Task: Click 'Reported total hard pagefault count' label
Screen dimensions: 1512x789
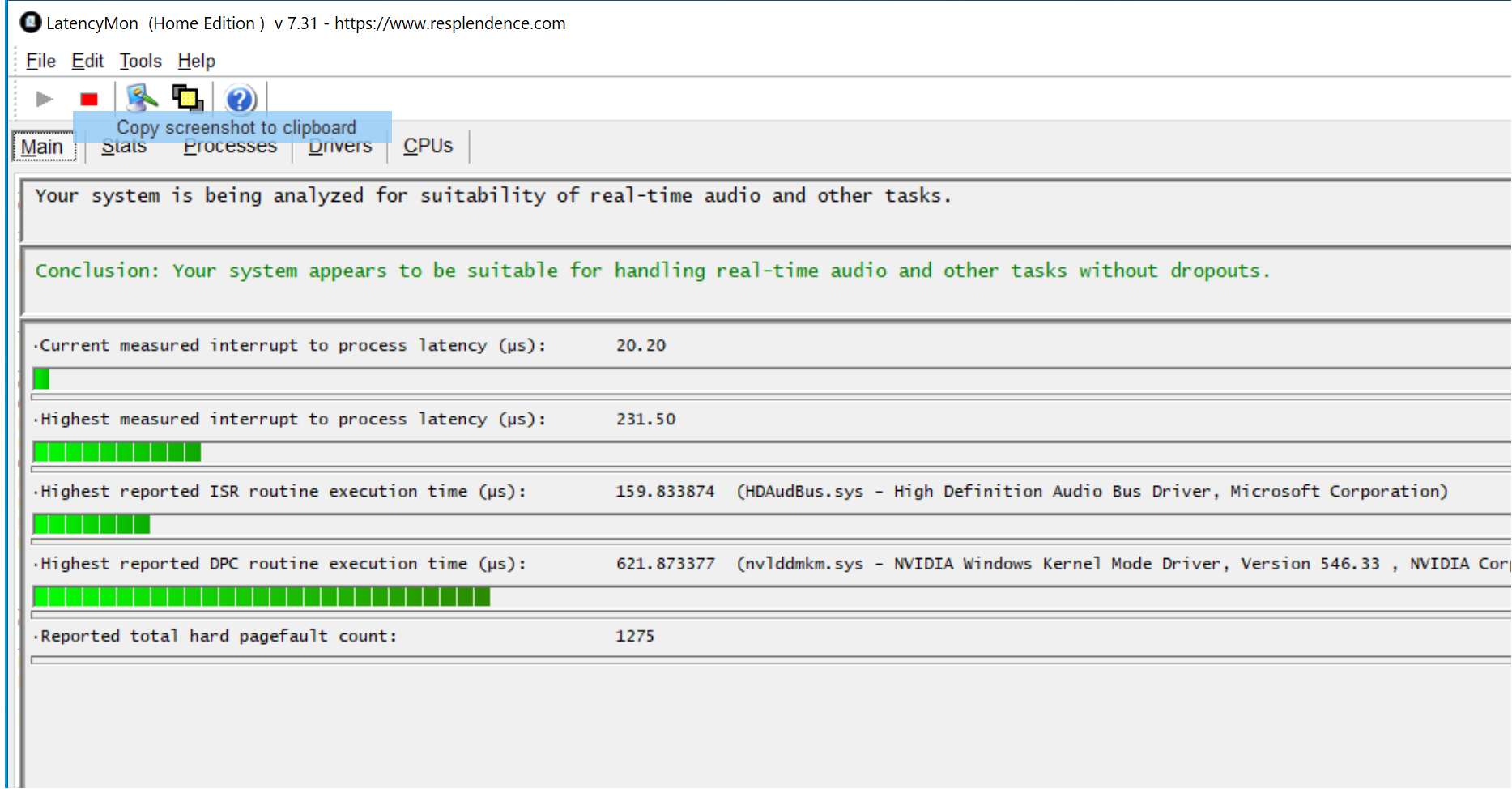Action: pos(219,636)
